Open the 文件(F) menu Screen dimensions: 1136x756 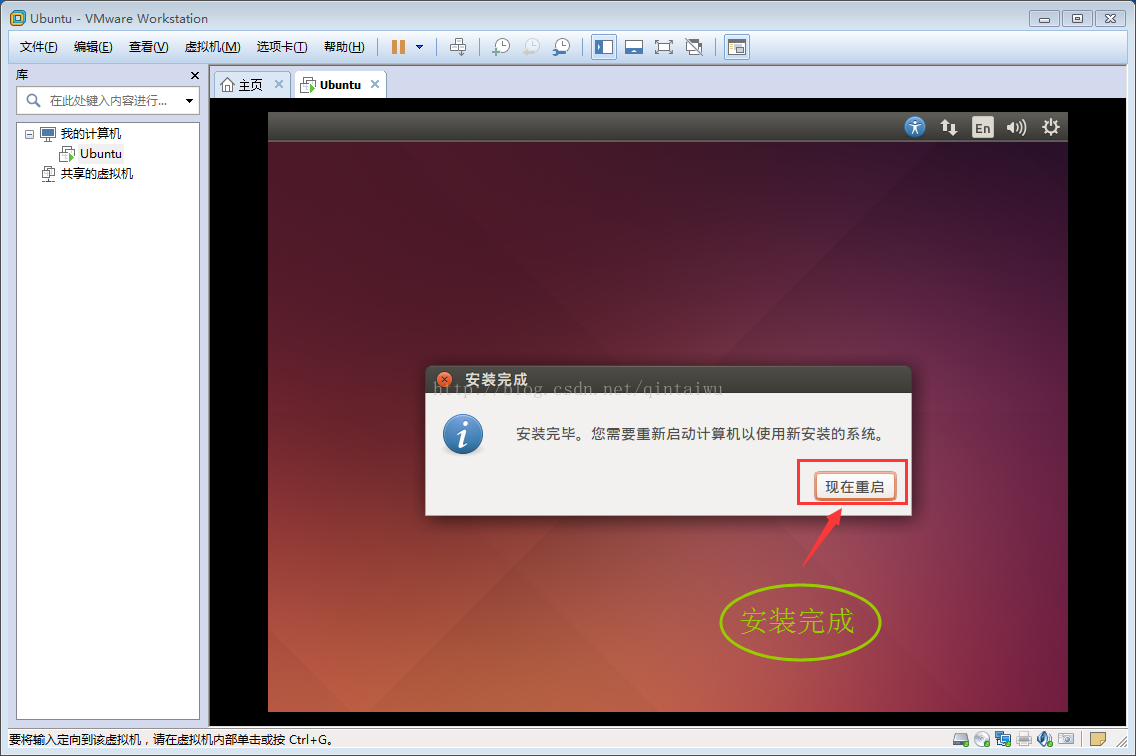pyautogui.click(x=38, y=47)
